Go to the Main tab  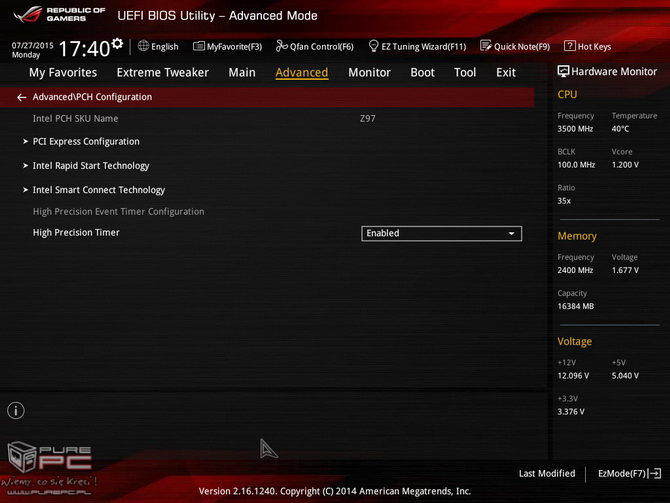point(242,72)
